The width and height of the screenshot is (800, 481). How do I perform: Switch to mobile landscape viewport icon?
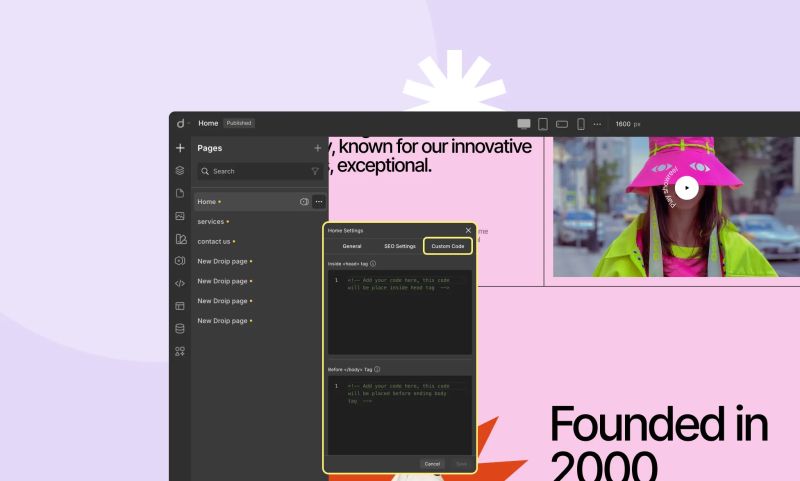click(x=562, y=124)
